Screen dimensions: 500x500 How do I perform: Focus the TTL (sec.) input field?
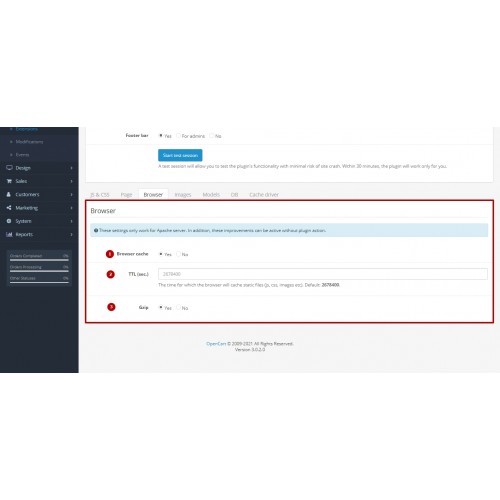[323, 274]
